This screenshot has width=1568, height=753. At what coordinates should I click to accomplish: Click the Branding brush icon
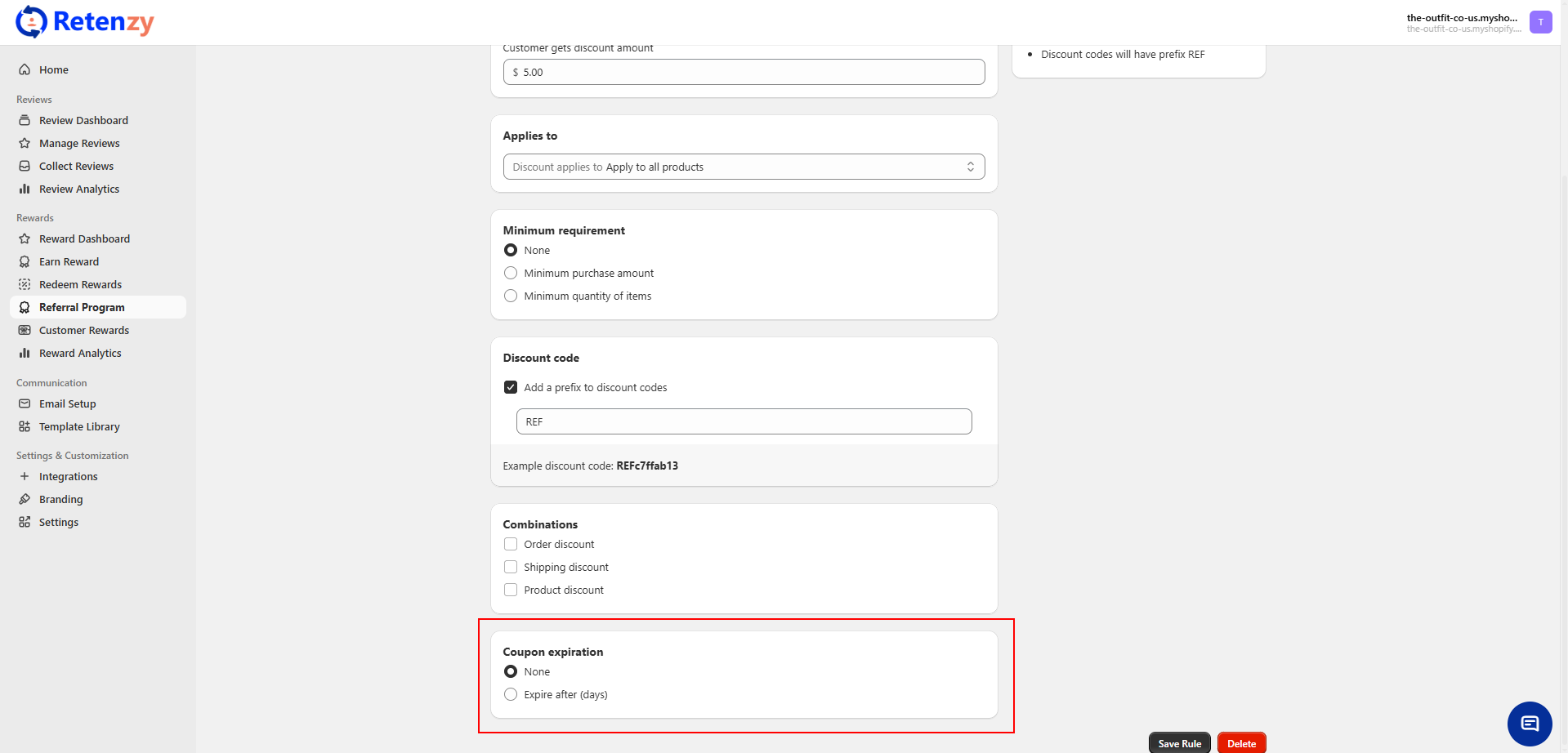click(x=25, y=500)
